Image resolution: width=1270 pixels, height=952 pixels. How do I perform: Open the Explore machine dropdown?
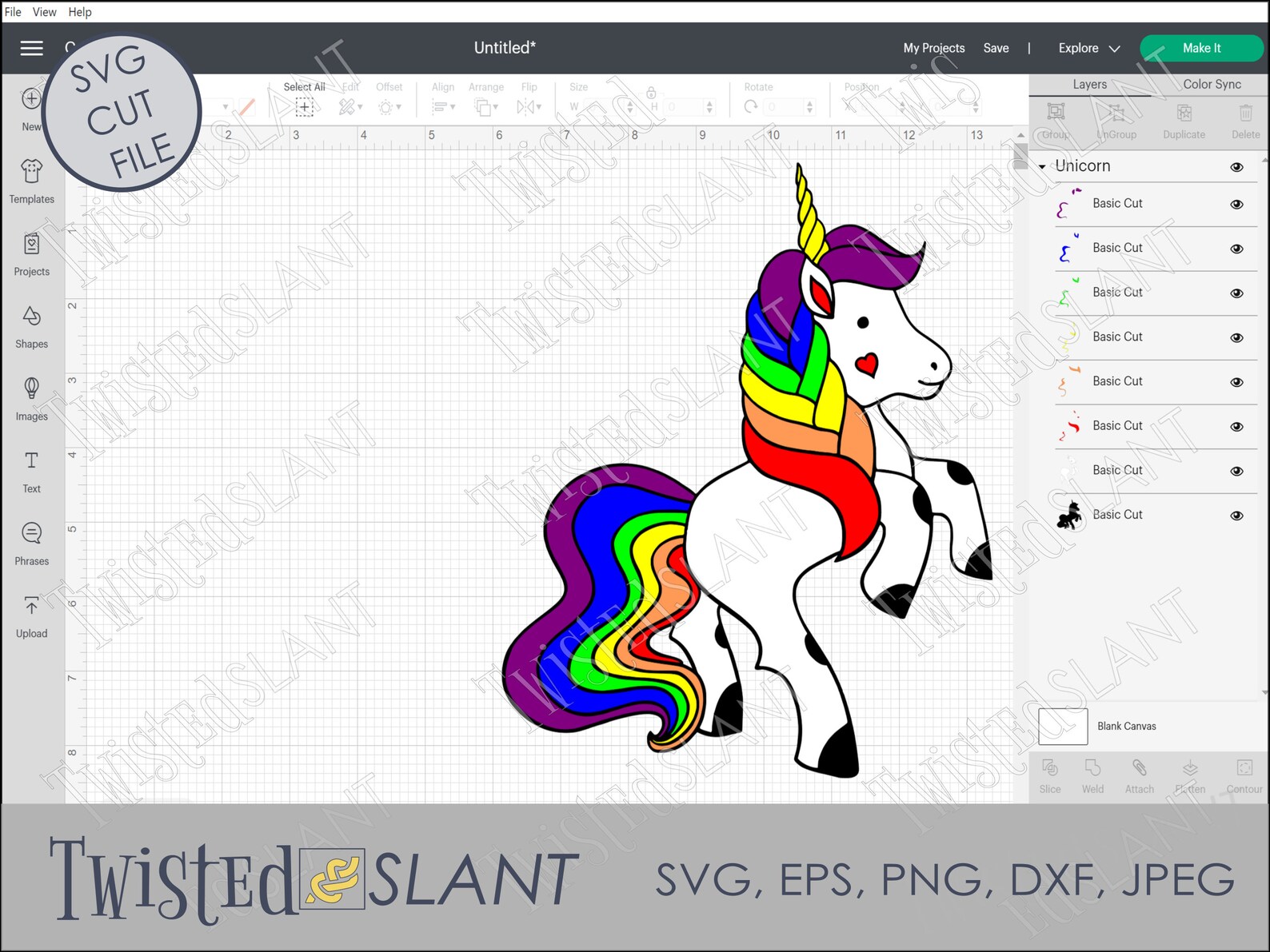coord(1089,48)
